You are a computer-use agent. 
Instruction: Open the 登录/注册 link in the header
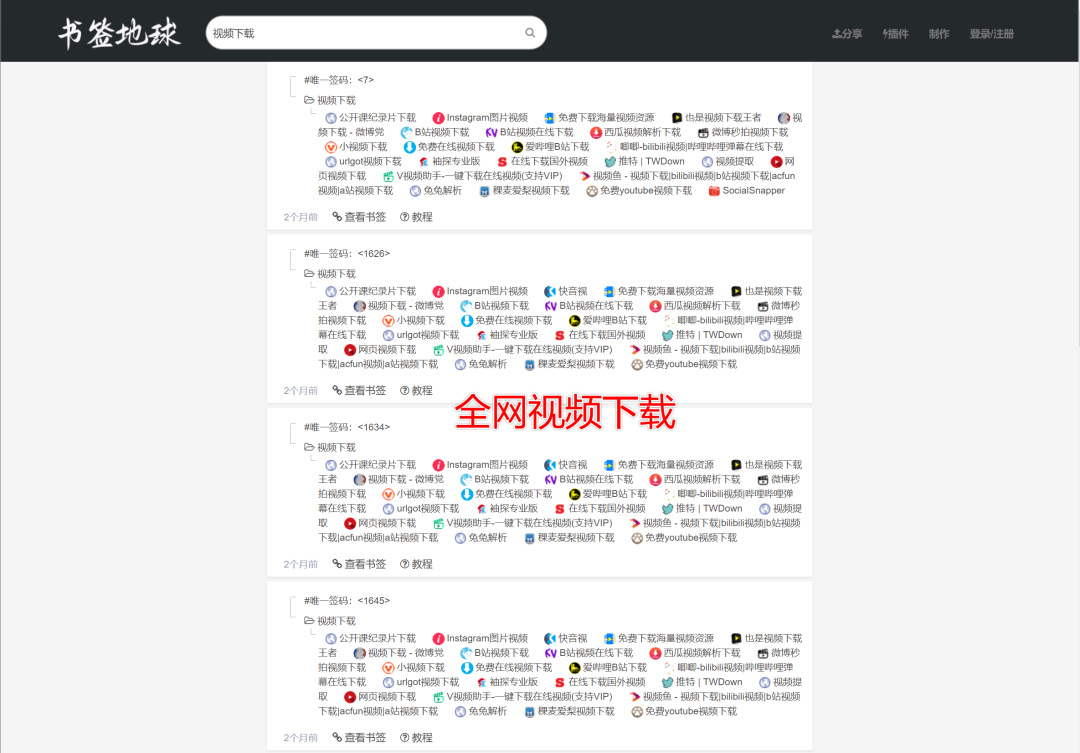tap(991, 34)
